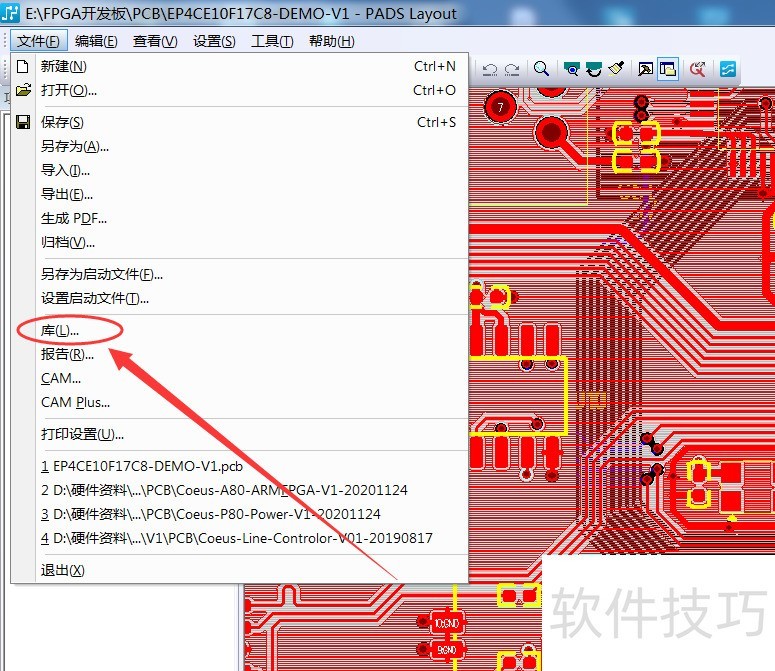Open the Output window hammer icon
Screen dimensions: 775x671
(645, 69)
